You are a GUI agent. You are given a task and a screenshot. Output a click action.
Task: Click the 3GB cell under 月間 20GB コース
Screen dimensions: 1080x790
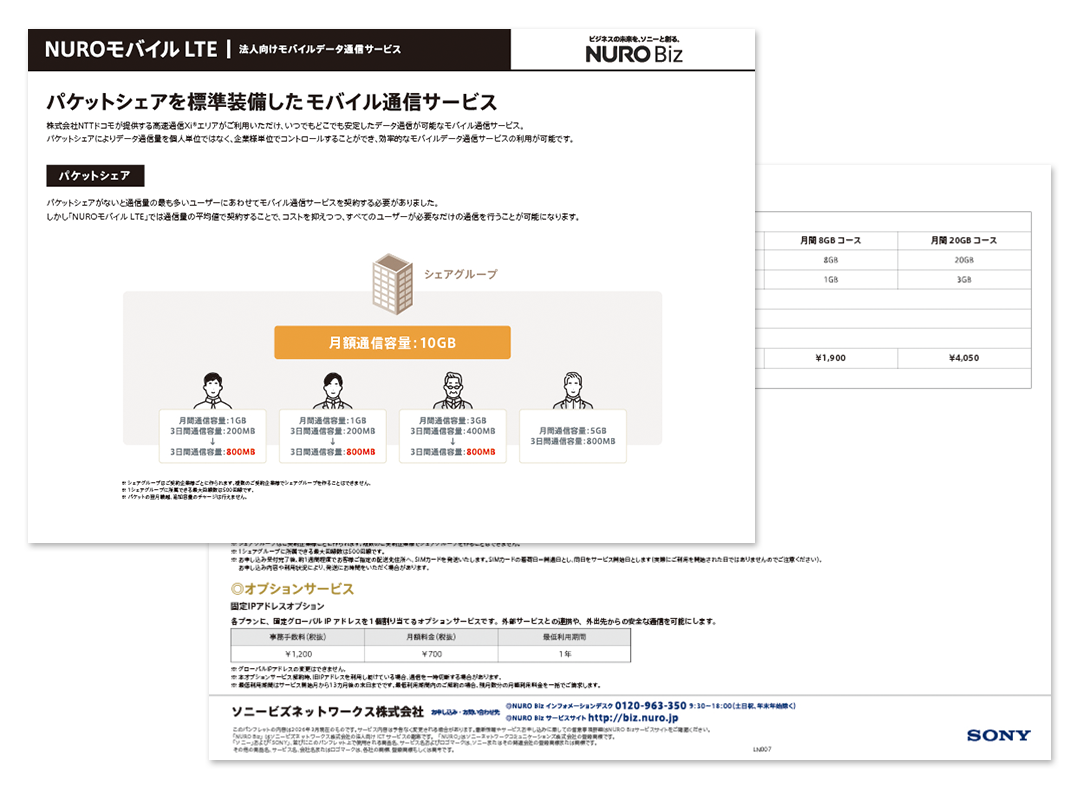click(964, 280)
